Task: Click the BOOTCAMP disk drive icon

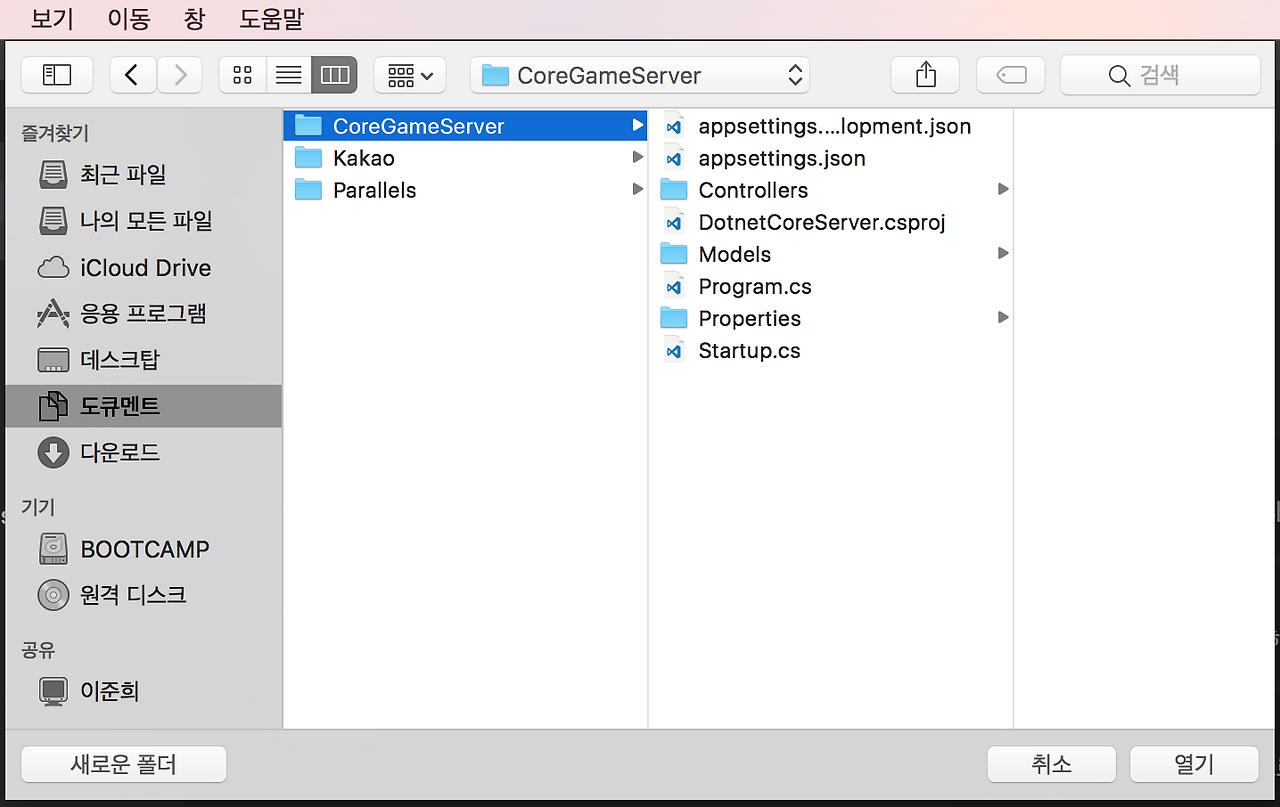Action: pos(53,549)
